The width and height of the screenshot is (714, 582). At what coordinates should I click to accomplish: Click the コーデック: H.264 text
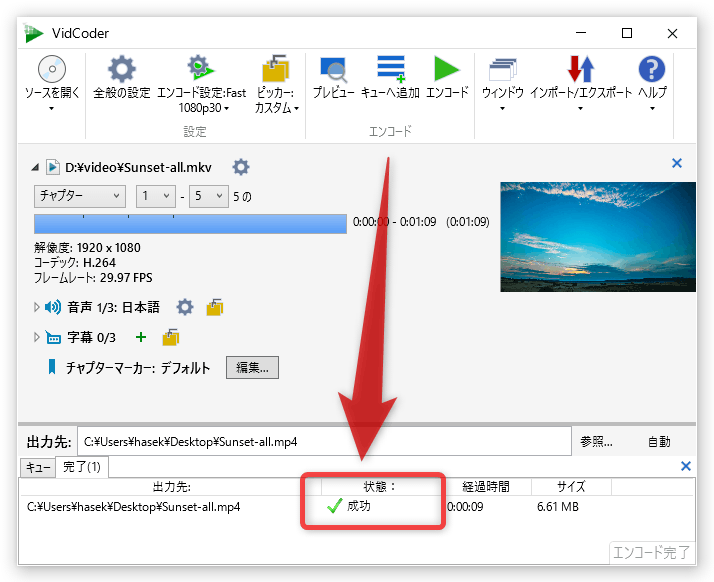(75, 262)
